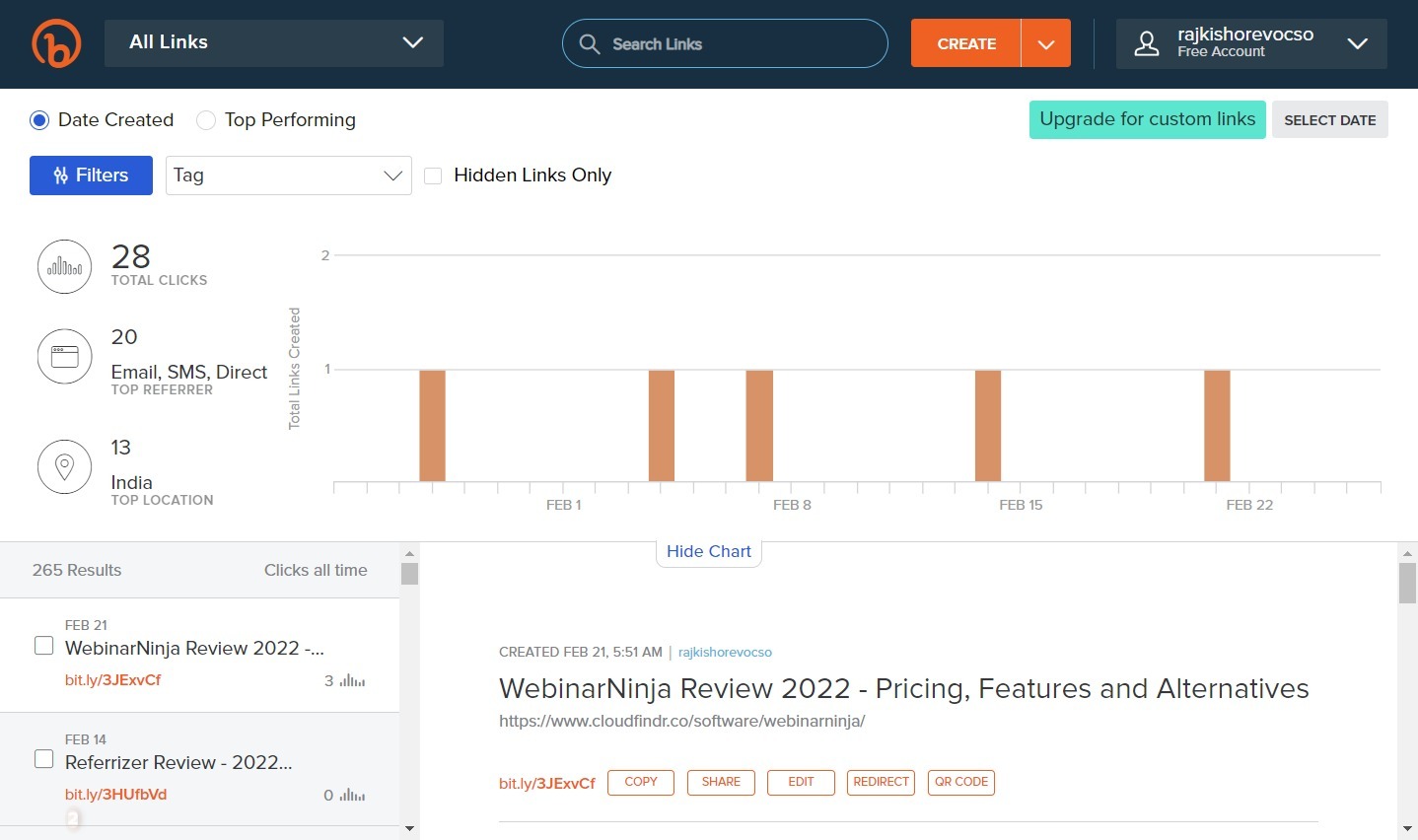Click the EDIT button
Image resolution: width=1418 pixels, height=840 pixels.
801,782
